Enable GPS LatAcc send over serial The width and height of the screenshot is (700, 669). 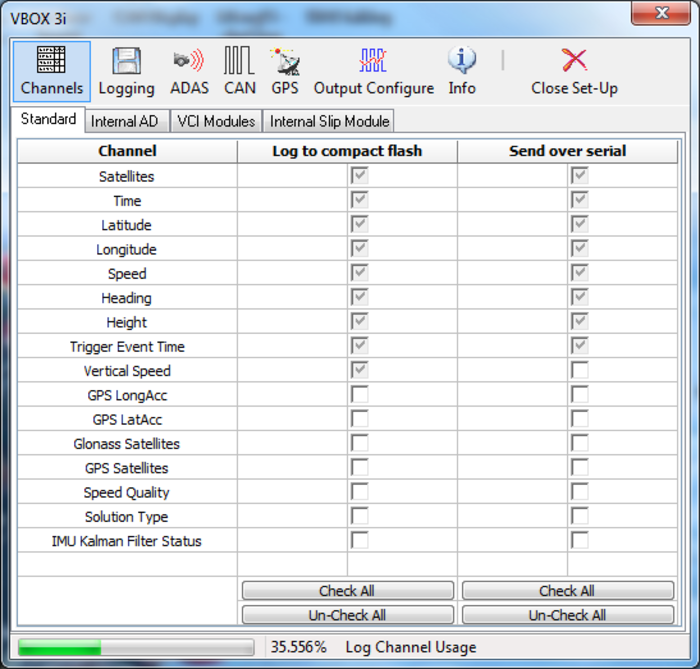coord(579,419)
